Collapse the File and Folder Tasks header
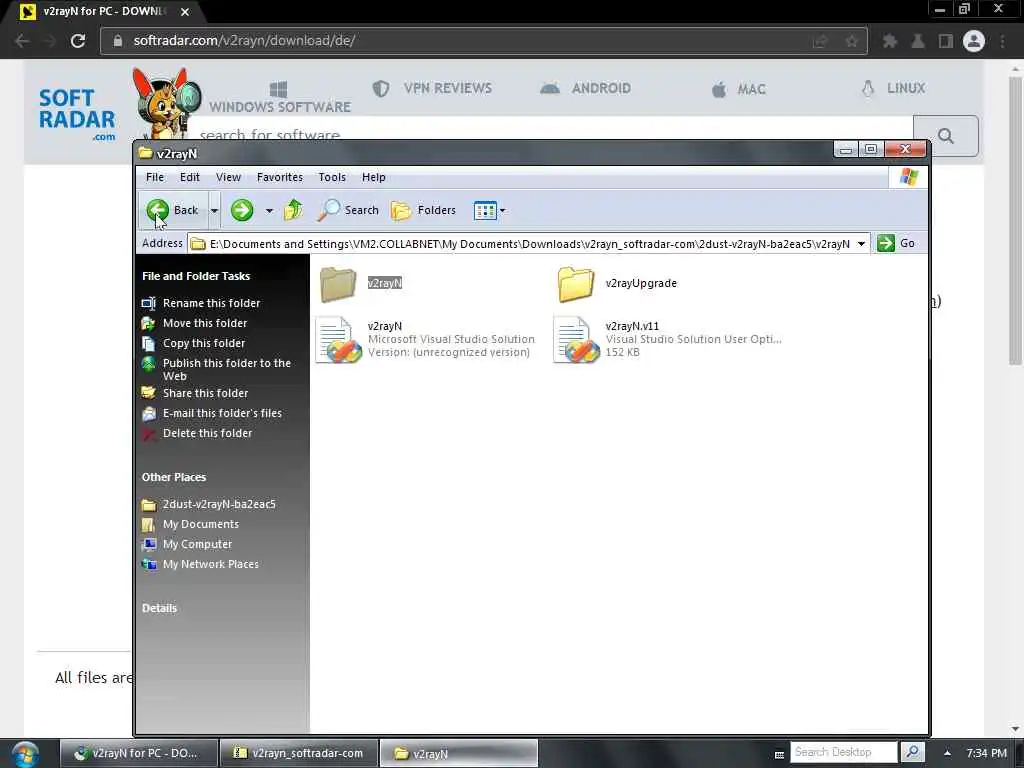 coord(196,276)
